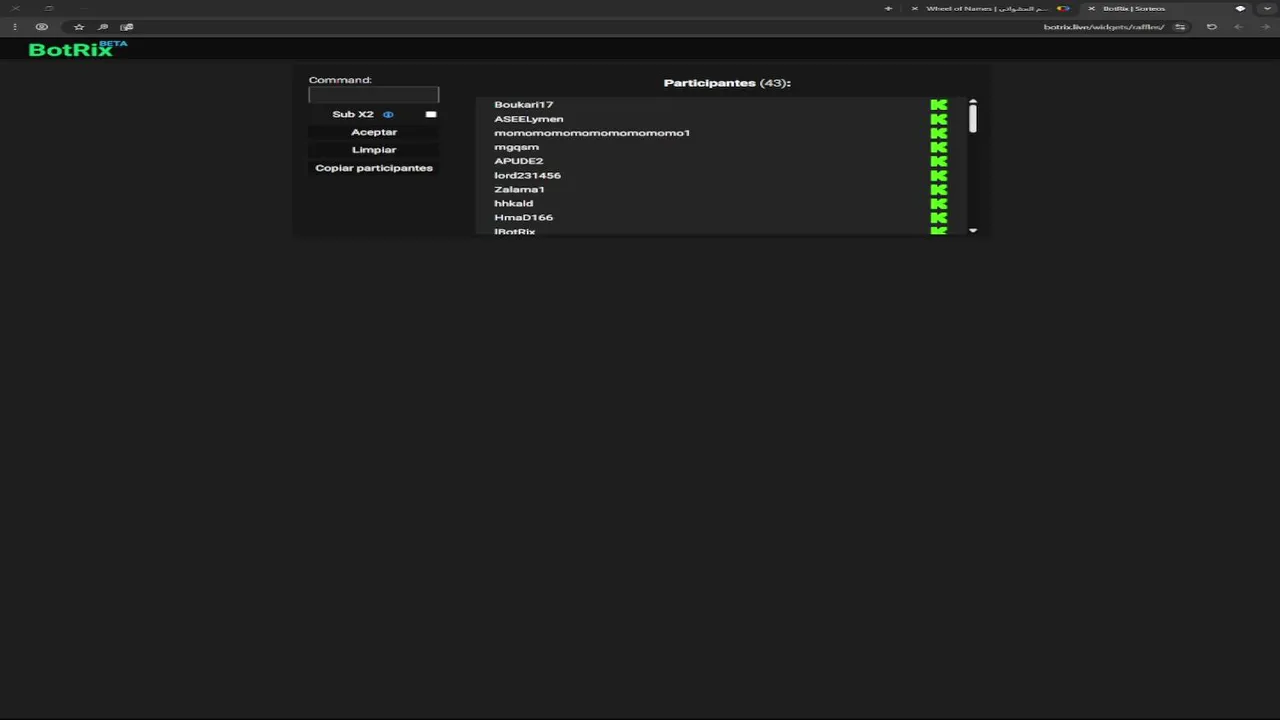Close the BotRix | Sorteos tab
The width and height of the screenshot is (1280, 720).
(x=1091, y=9)
